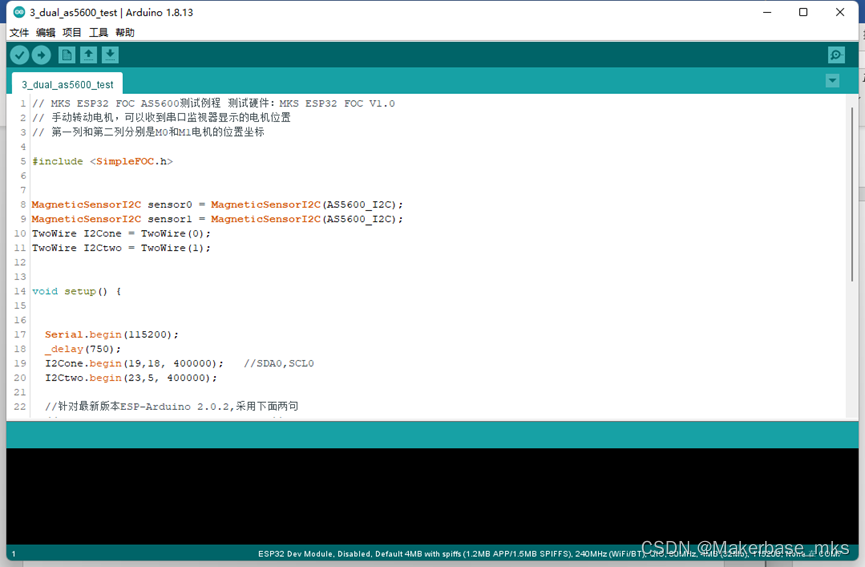Click the sensor0 declaration on line 8
This screenshot has height=567, width=865.
tap(217, 205)
